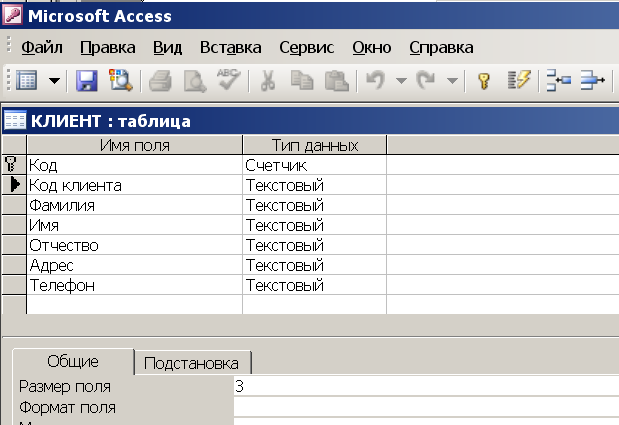Expand the Redo history dropdown arrow
The image size is (619, 425).
tap(452, 81)
